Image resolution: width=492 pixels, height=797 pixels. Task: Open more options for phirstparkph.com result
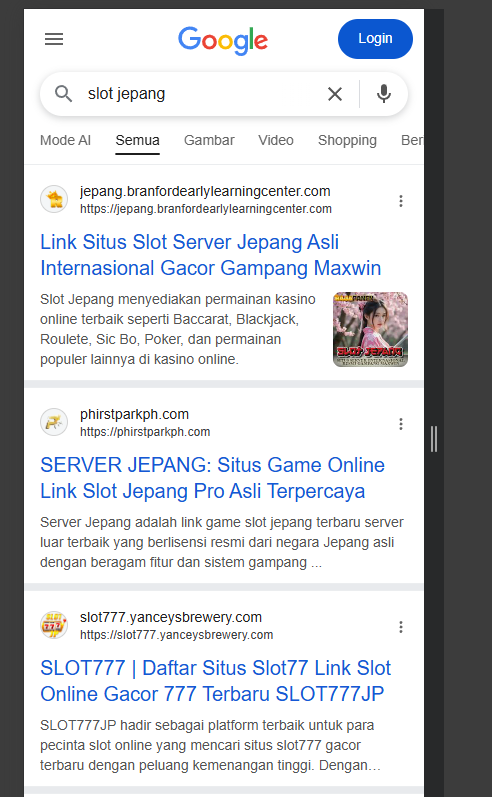[401, 424]
